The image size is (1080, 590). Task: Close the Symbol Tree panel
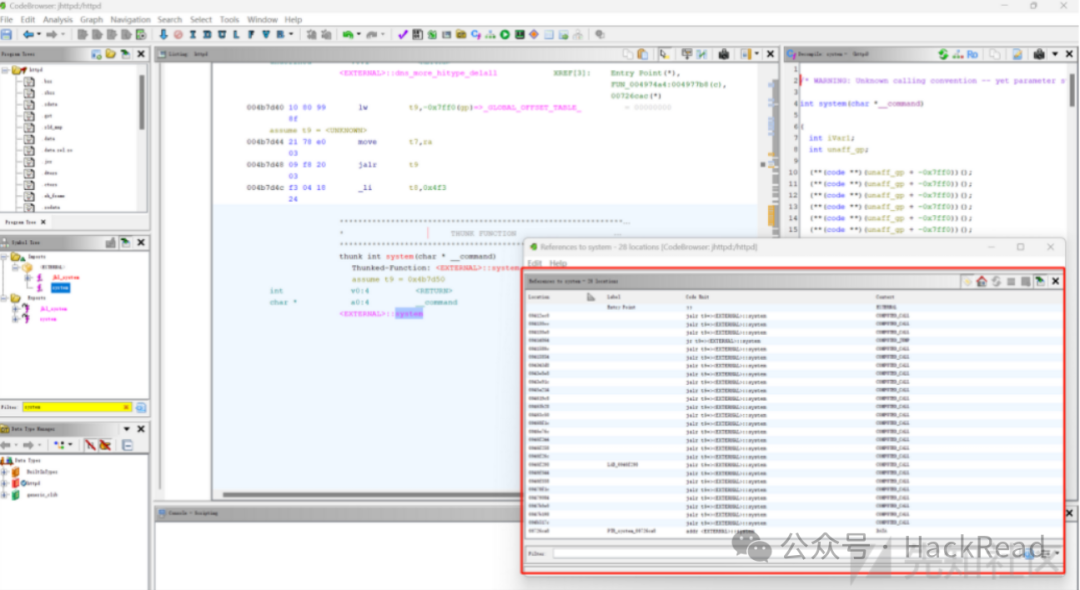click(141, 242)
